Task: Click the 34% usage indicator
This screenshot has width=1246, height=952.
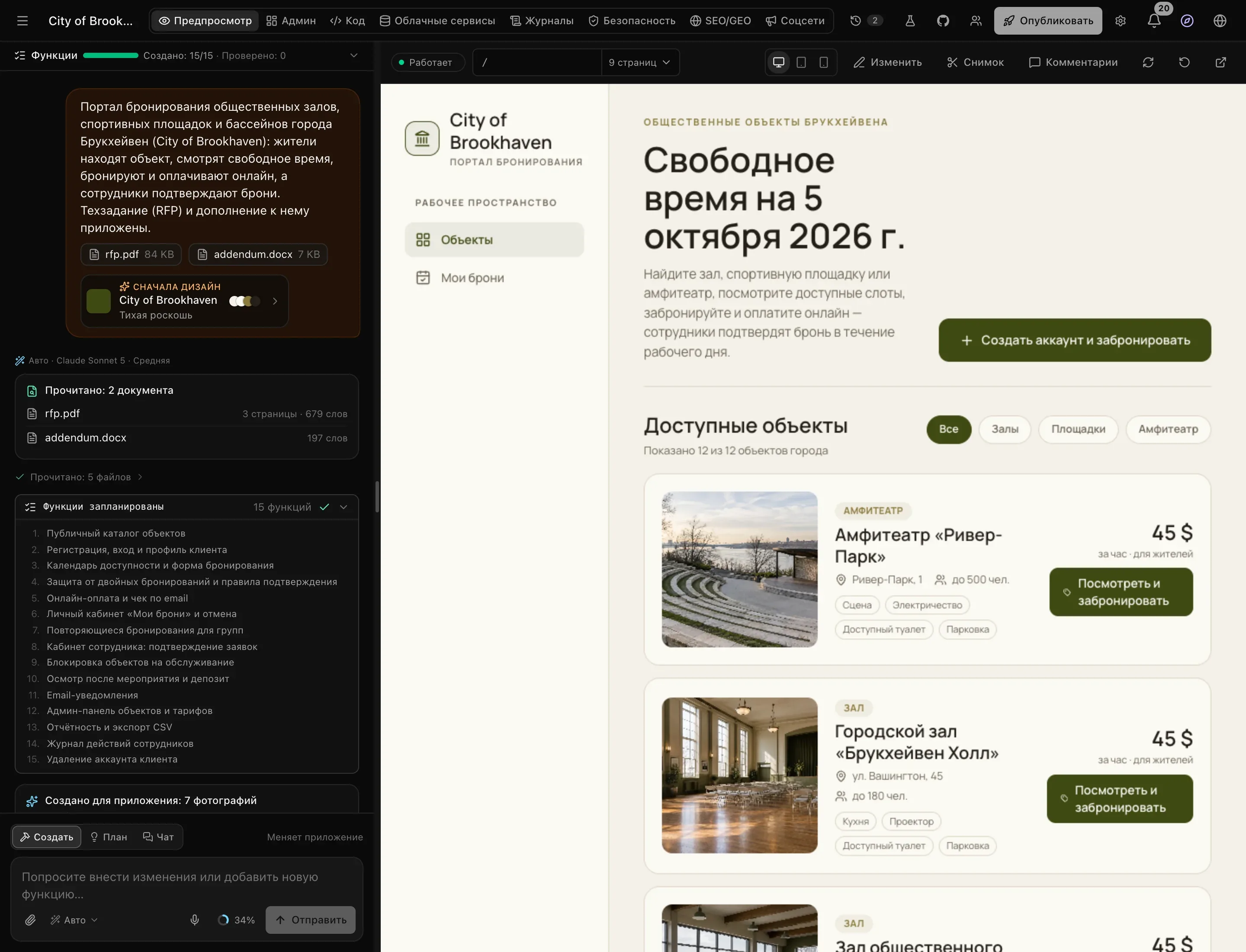Action: pos(236,920)
